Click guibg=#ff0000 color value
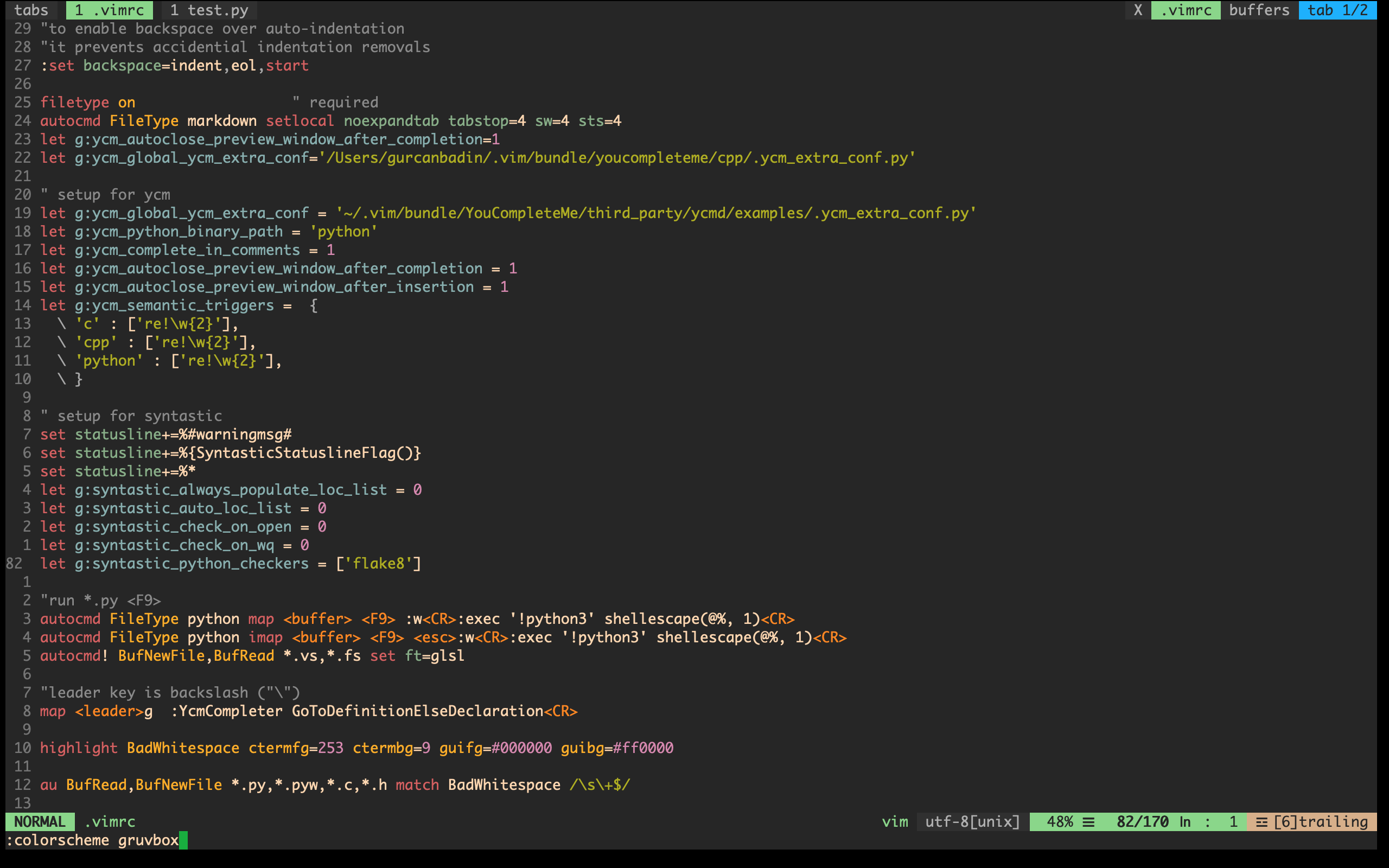 [617, 748]
